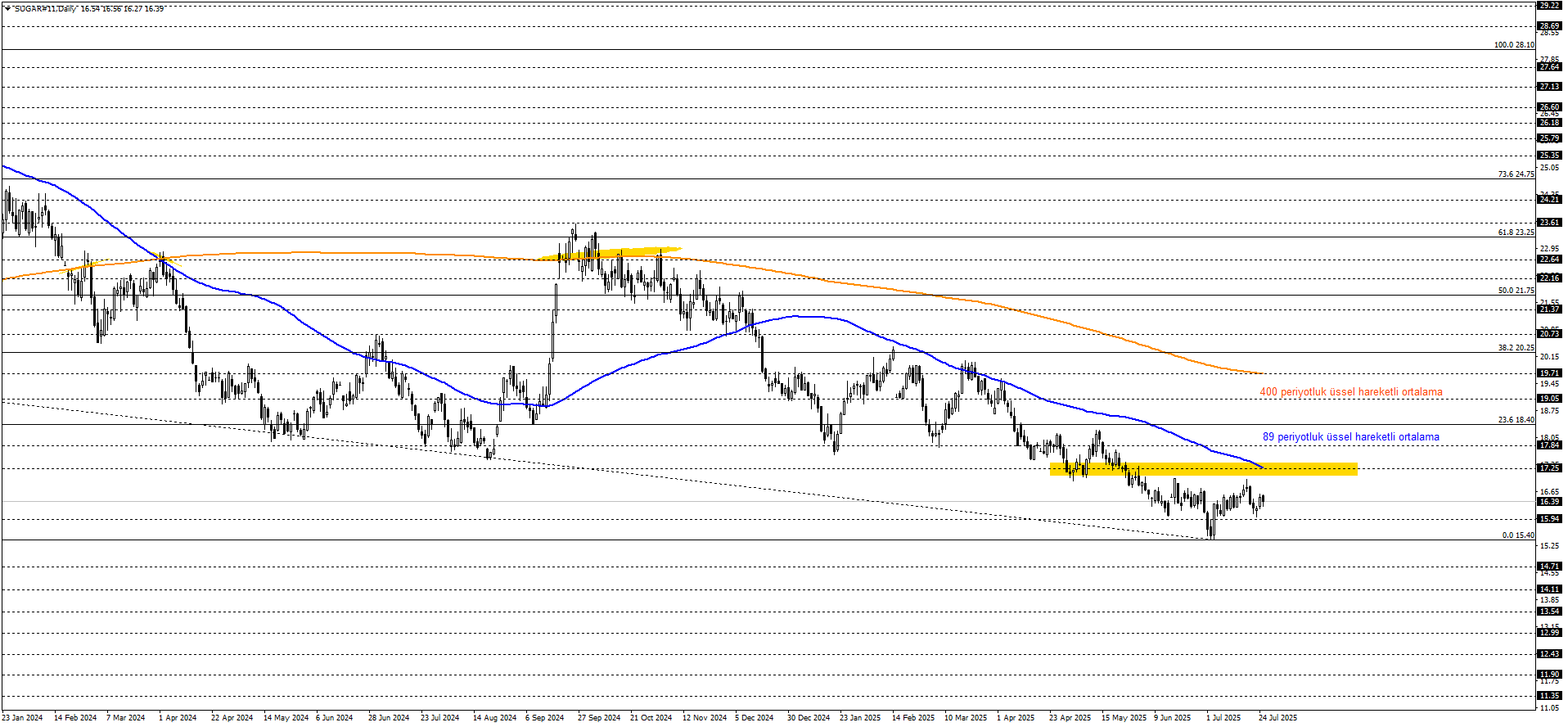The width and height of the screenshot is (1568, 727).
Task: Click the price level label 13.54
Action: pyautogui.click(x=1549, y=612)
